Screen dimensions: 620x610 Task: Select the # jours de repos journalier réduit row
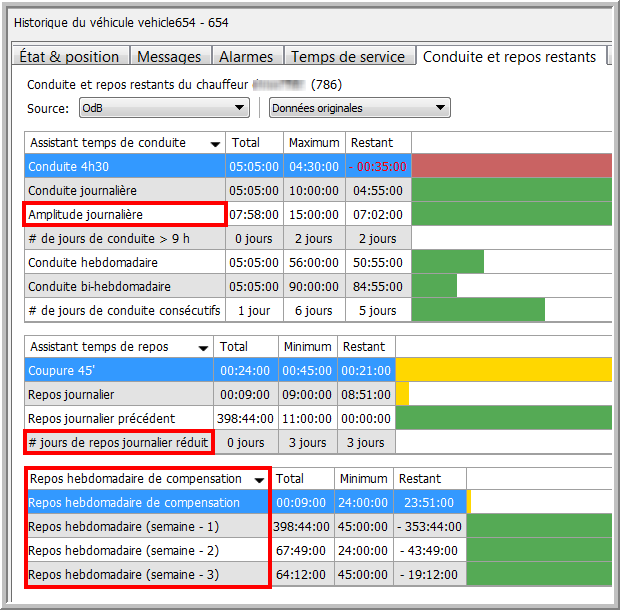[119, 442]
